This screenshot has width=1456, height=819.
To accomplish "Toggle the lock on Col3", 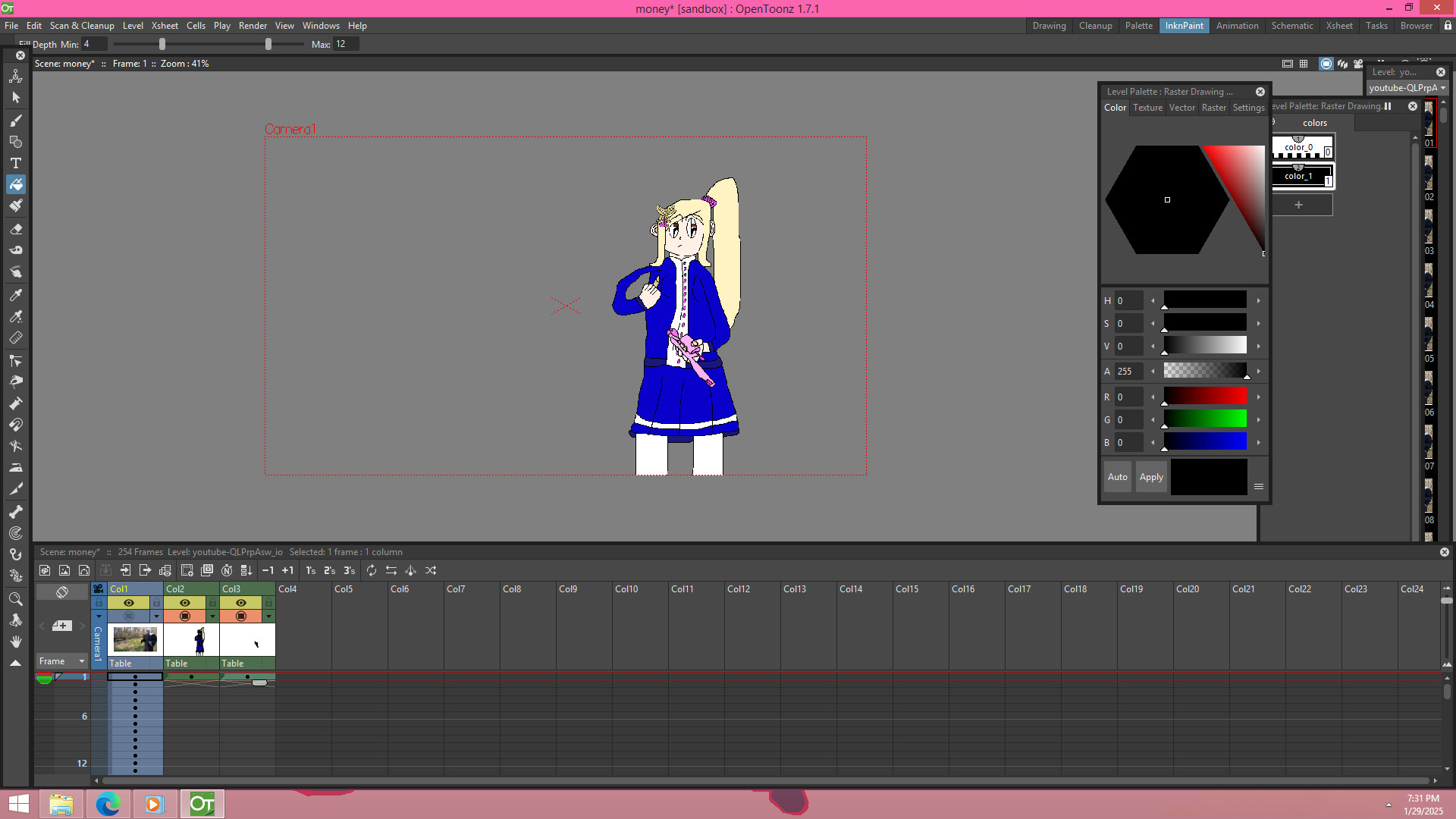I will (x=268, y=603).
